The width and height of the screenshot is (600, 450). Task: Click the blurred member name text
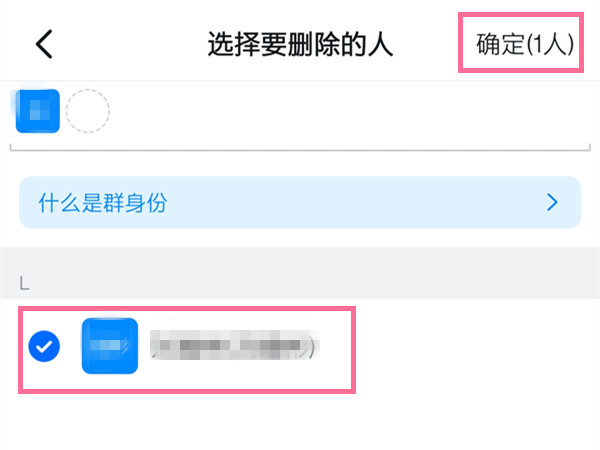pyautogui.click(x=232, y=347)
